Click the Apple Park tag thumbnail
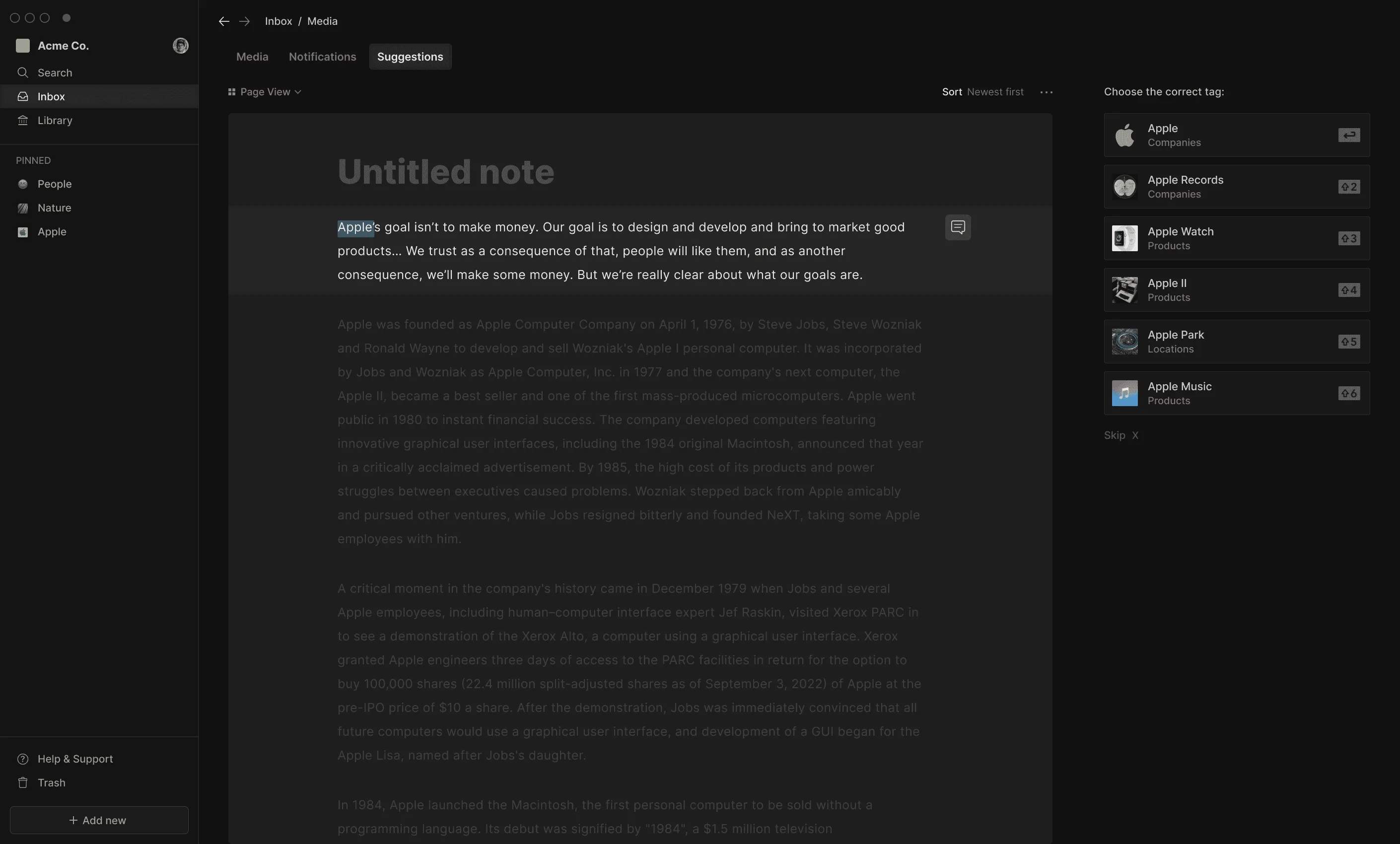This screenshot has height=844, width=1400. [x=1124, y=342]
